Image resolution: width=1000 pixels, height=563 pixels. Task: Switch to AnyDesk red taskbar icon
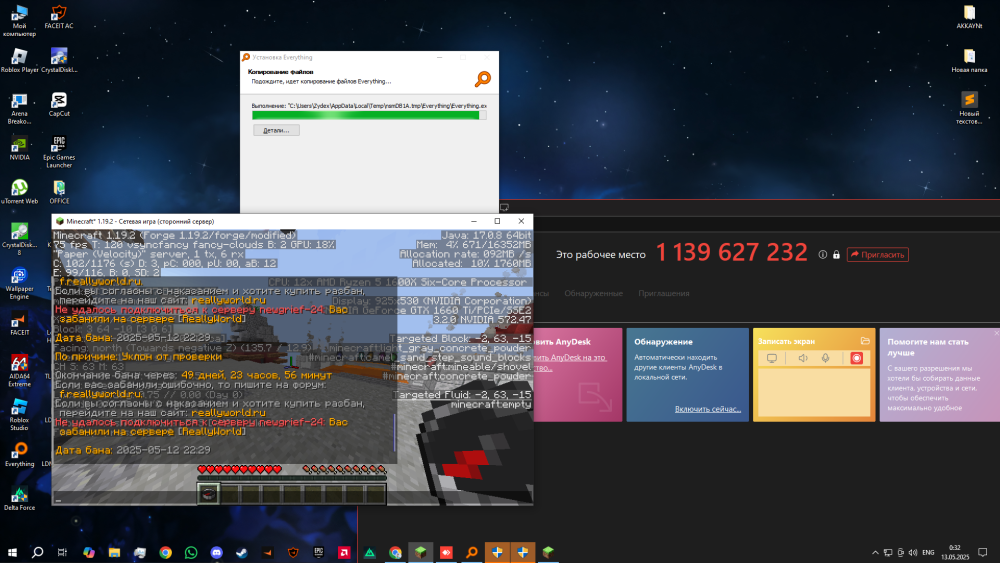(x=446, y=552)
